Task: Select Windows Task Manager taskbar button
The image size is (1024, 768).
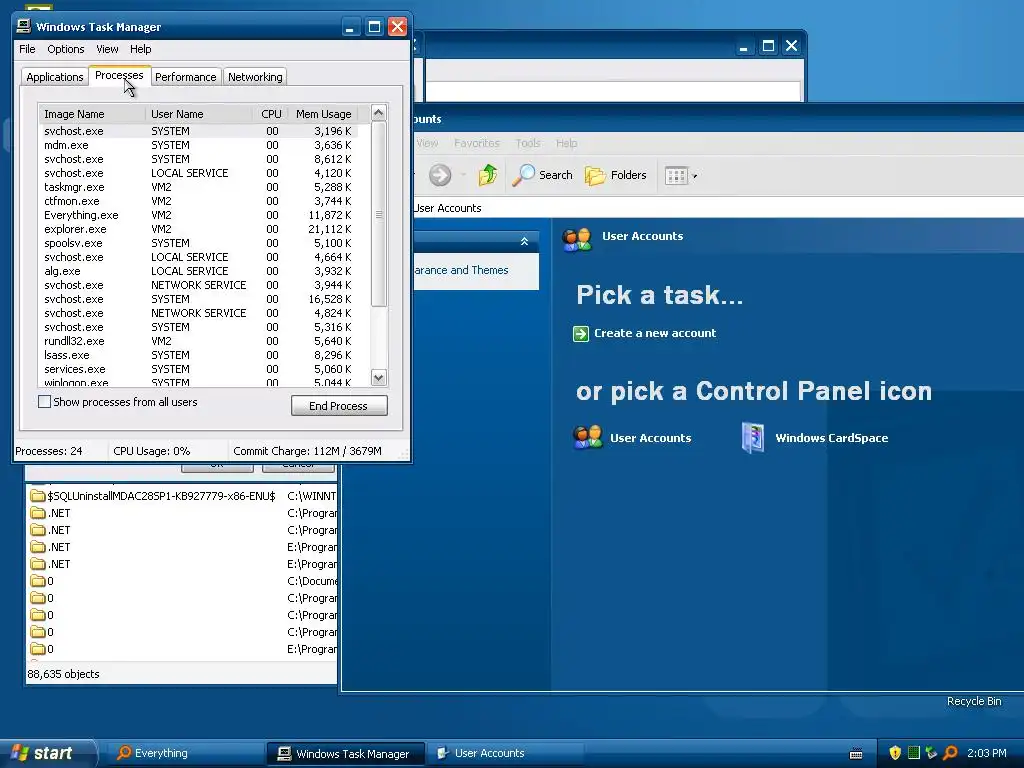Action: [x=346, y=754]
